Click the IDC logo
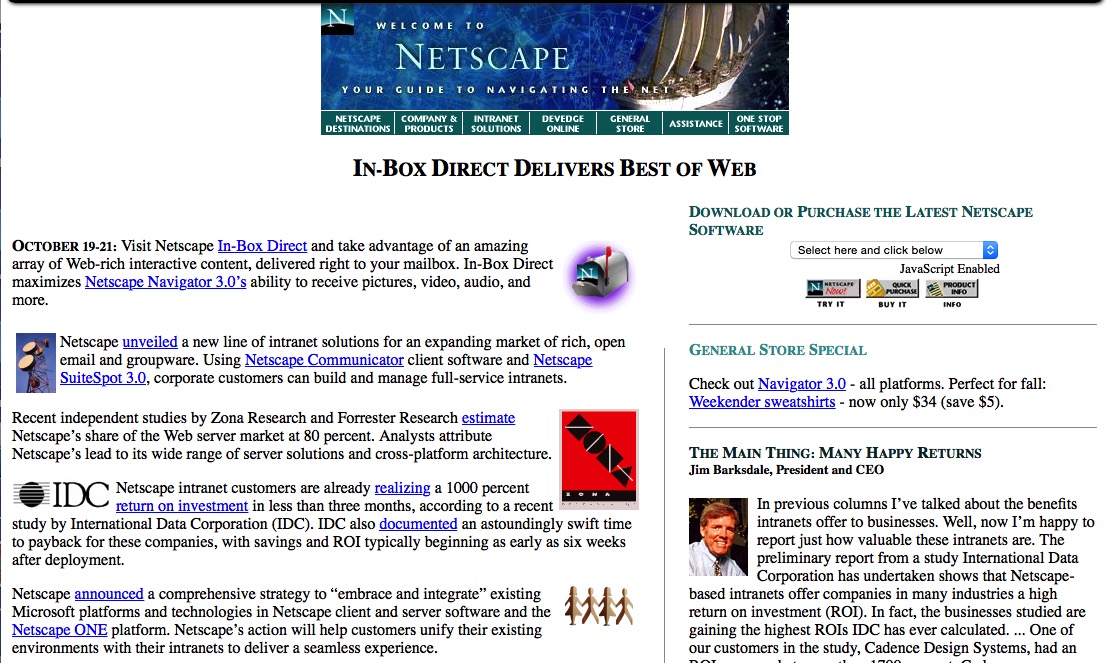Screen dimensions: 1107x663 61,494
